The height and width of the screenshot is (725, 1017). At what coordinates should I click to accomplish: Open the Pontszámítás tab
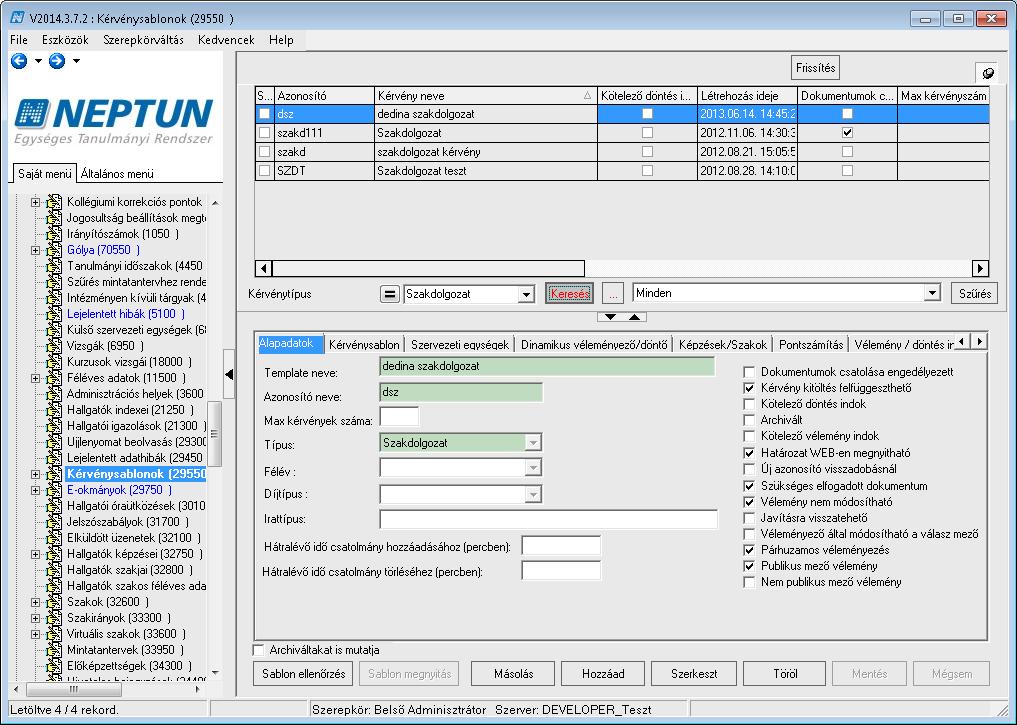click(x=811, y=345)
